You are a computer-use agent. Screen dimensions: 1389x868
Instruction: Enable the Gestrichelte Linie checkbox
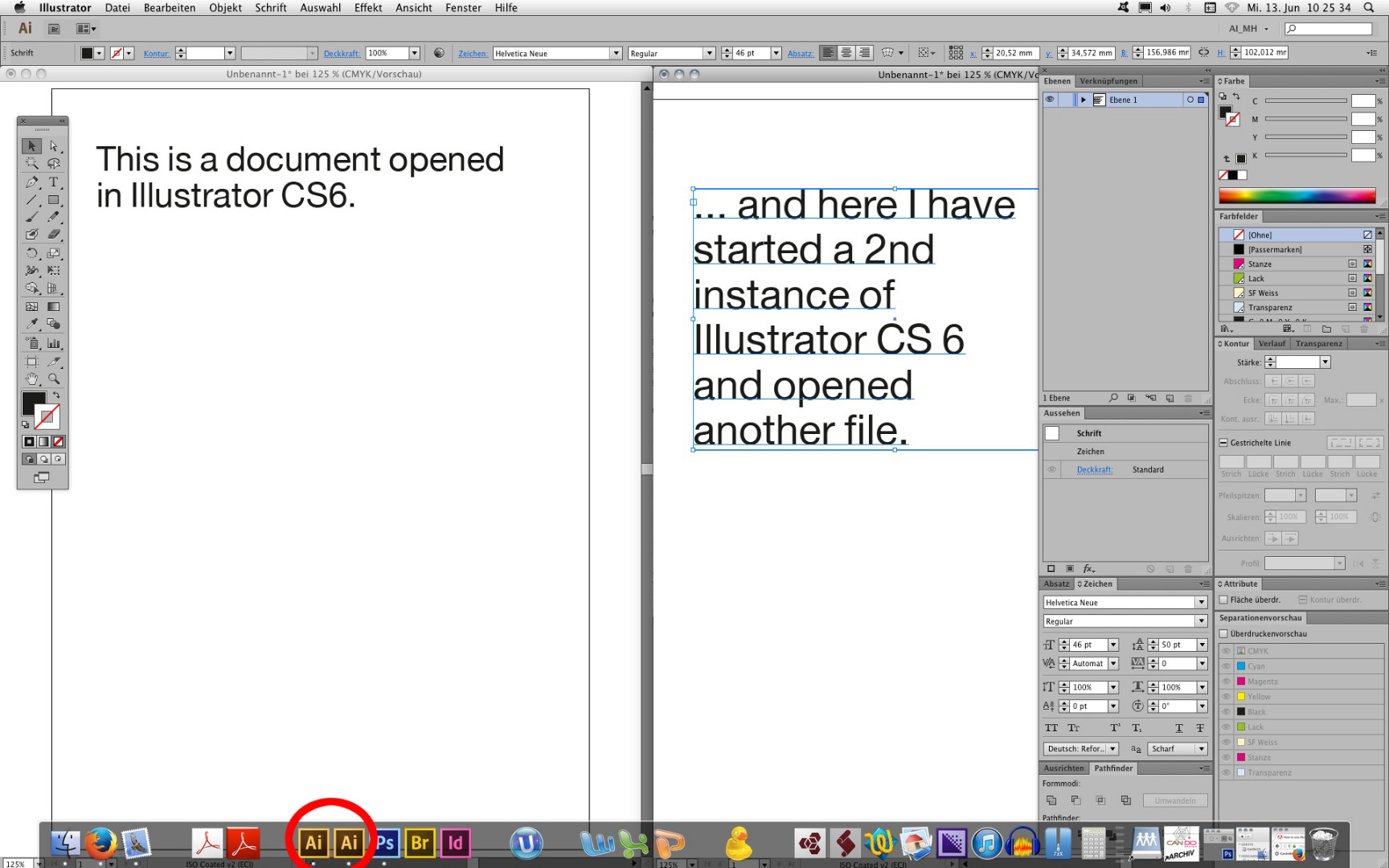coord(1223,443)
